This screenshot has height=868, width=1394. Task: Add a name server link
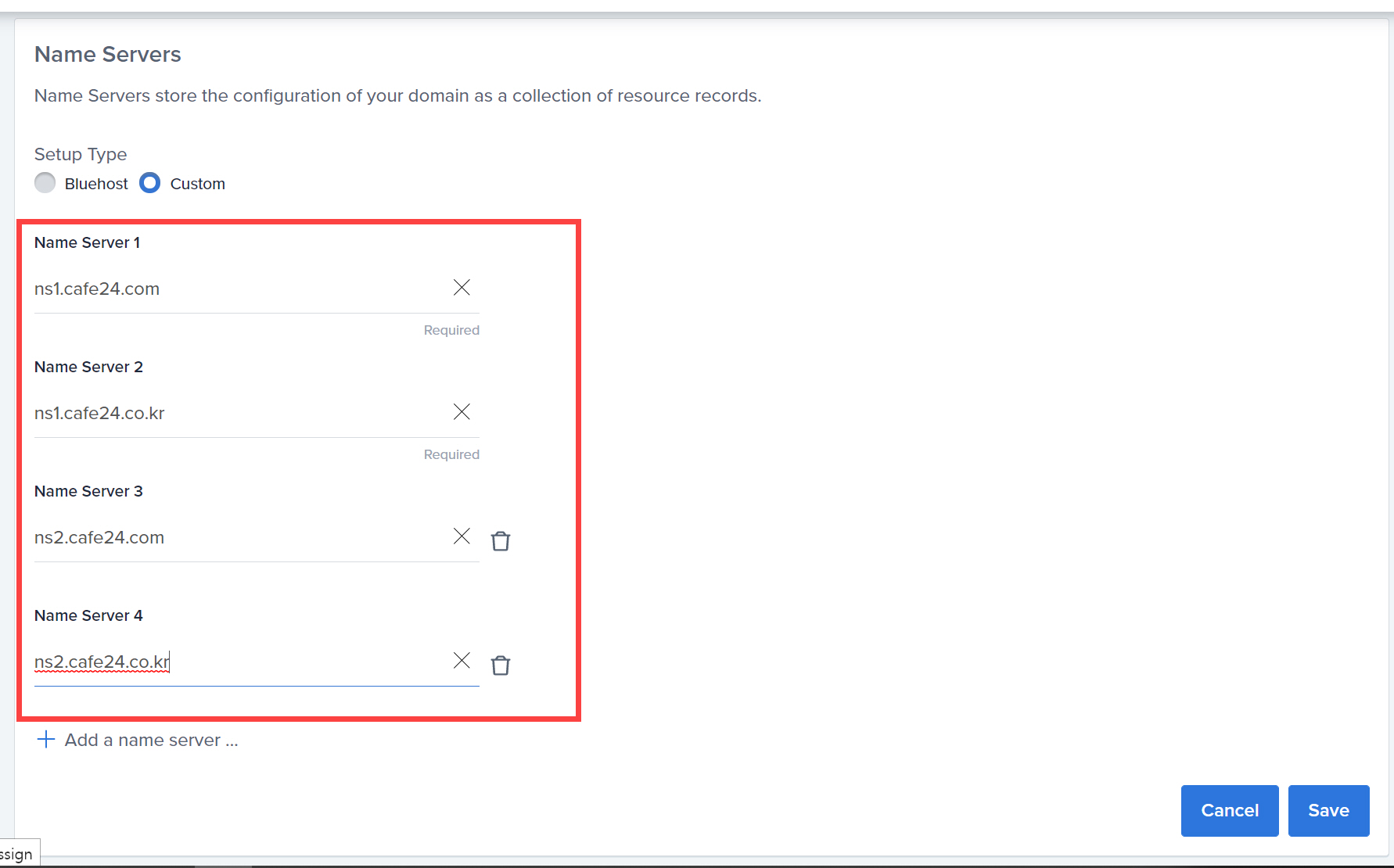point(151,740)
